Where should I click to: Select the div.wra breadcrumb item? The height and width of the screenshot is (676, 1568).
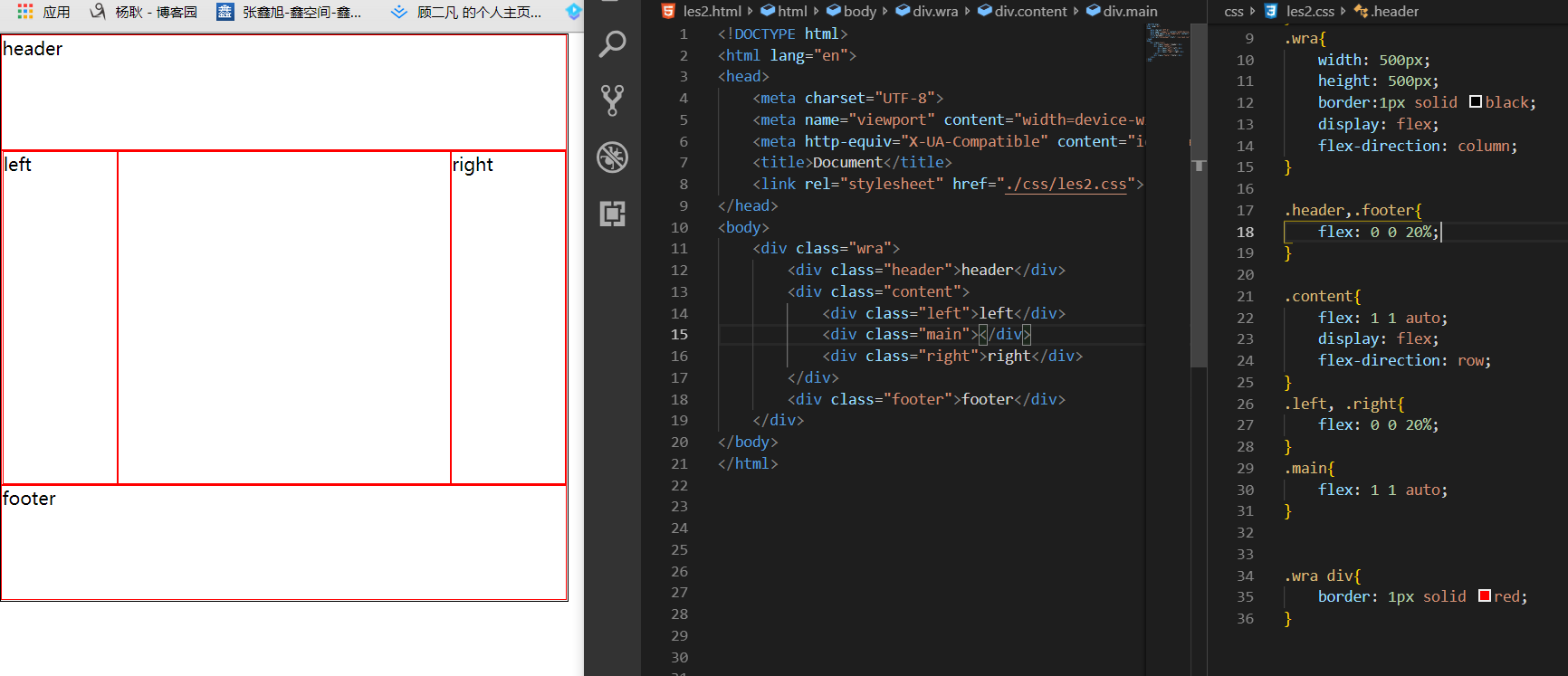[934, 12]
